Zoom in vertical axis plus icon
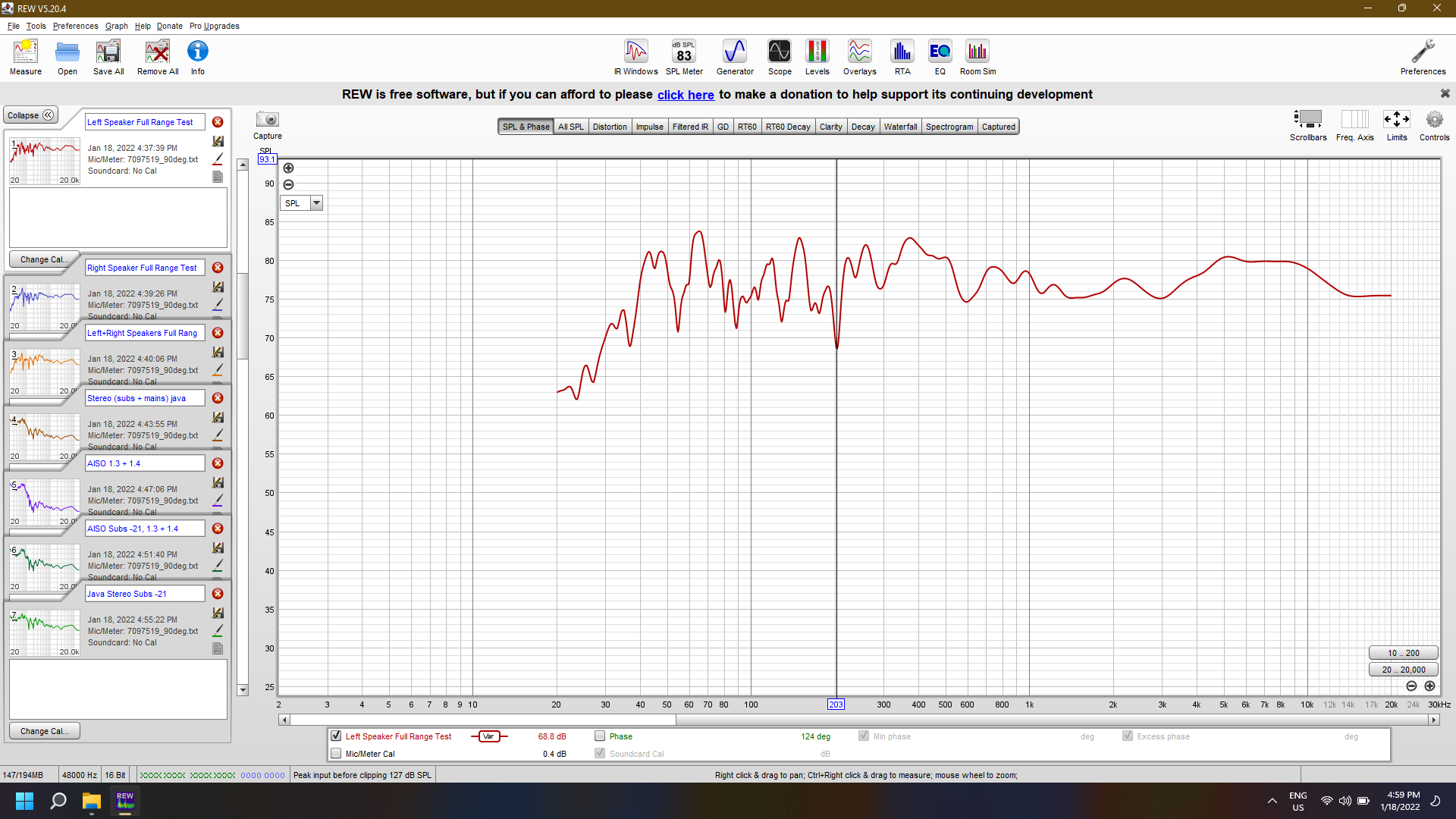The width and height of the screenshot is (1456, 819). 288,168
